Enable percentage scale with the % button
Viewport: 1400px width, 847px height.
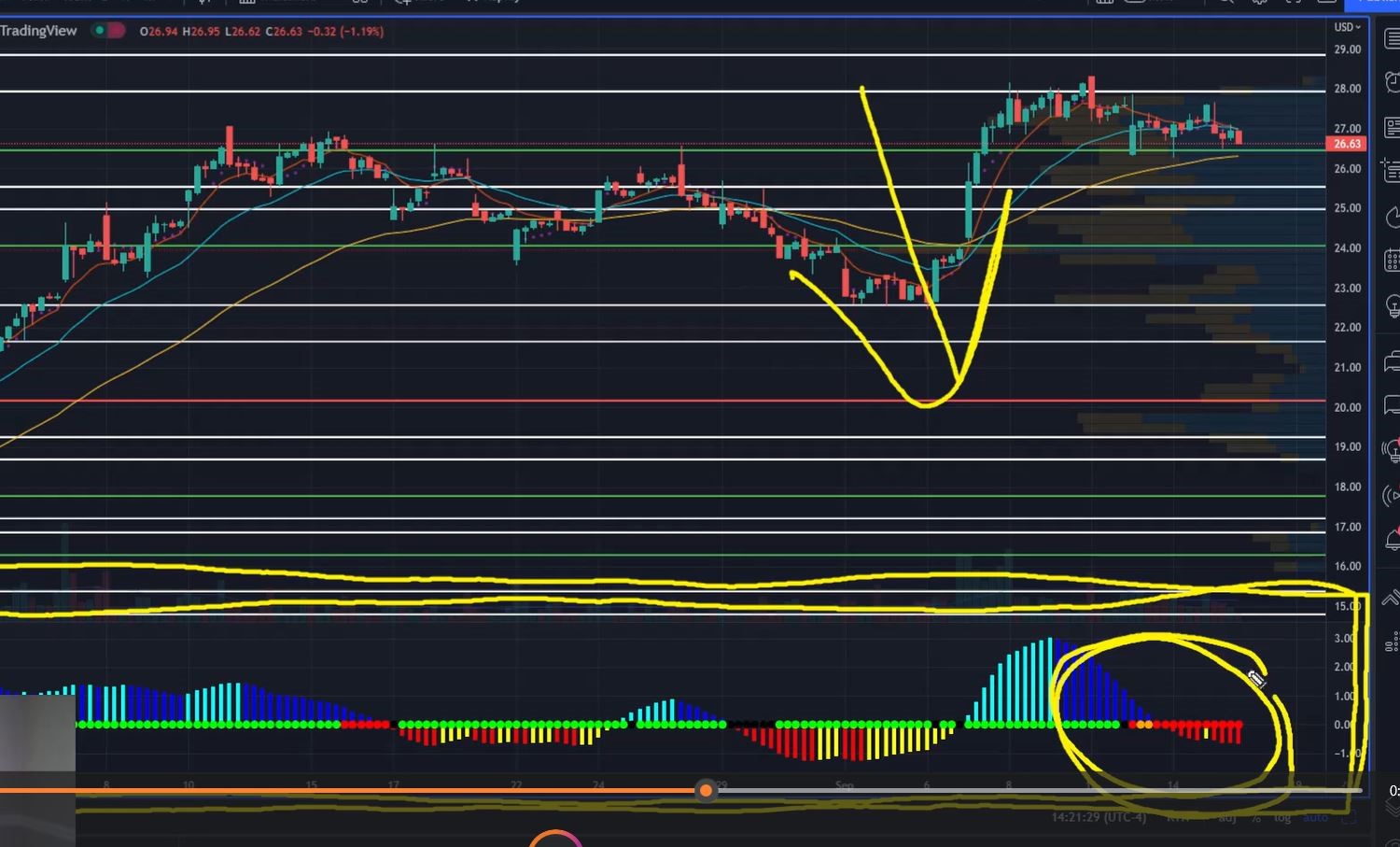pos(1255,817)
